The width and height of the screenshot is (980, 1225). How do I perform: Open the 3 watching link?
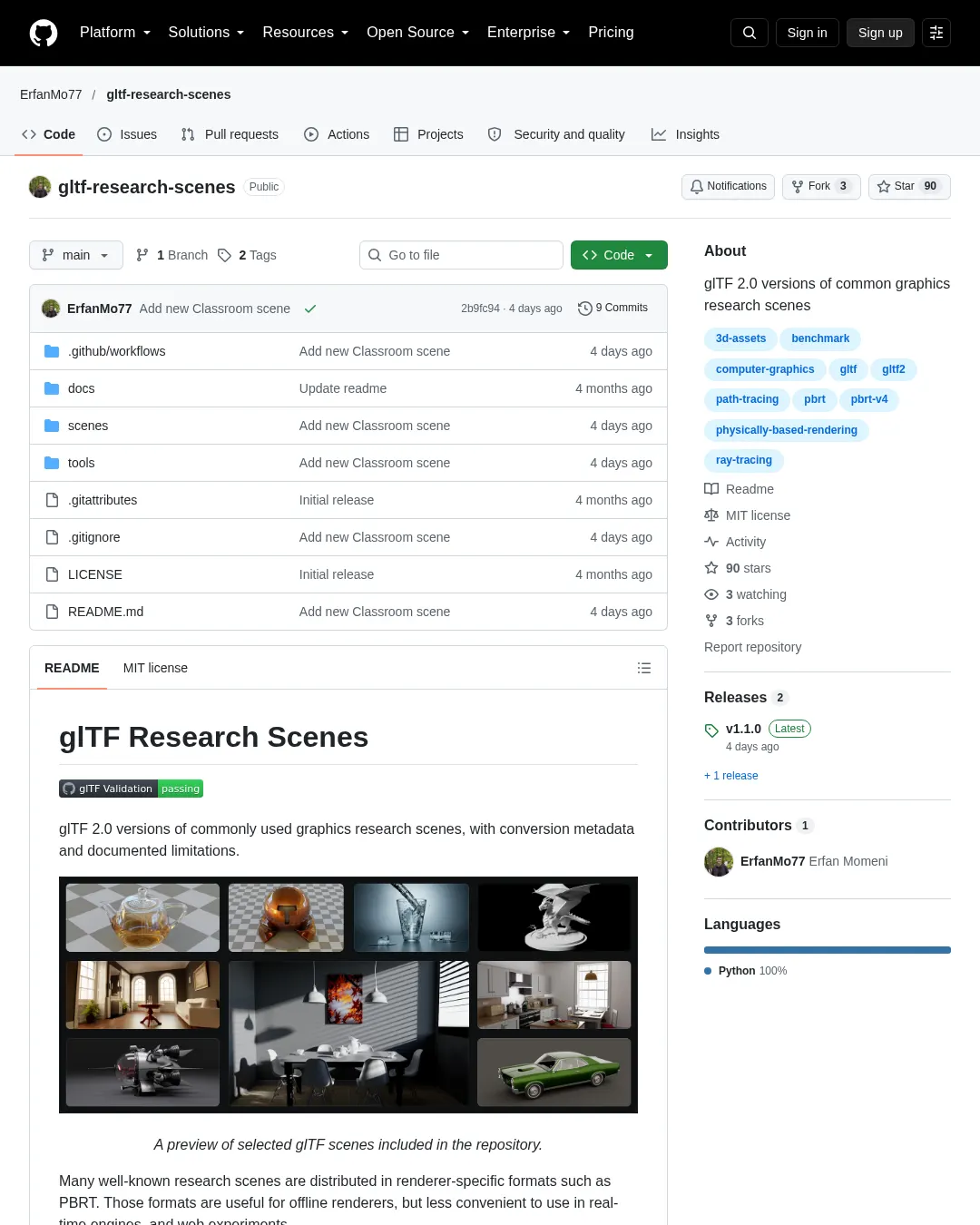click(x=746, y=594)
